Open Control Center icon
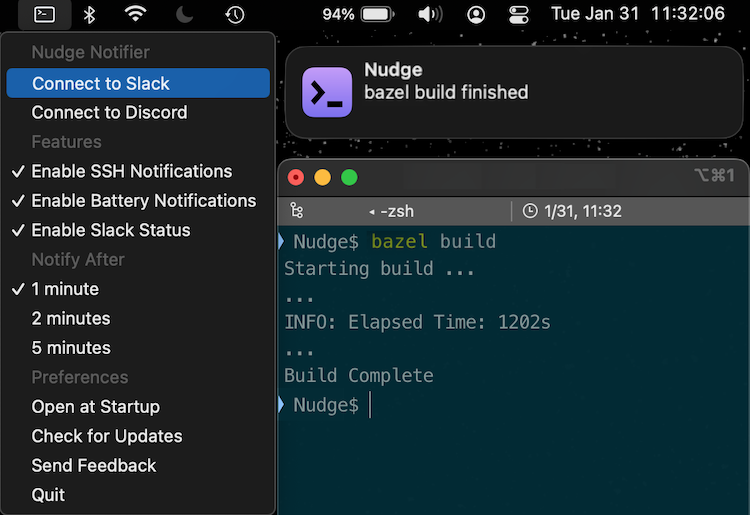Screen dimensions: 750x515 click(x=518, y=14)
